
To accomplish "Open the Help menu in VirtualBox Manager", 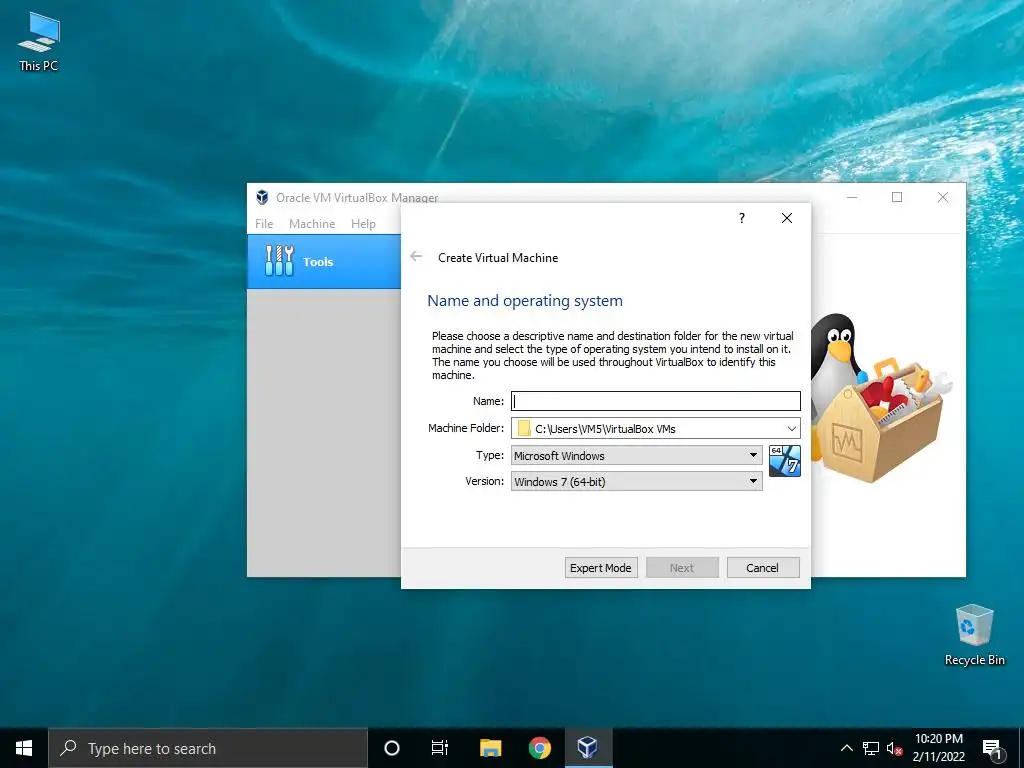I will (363, 223).
